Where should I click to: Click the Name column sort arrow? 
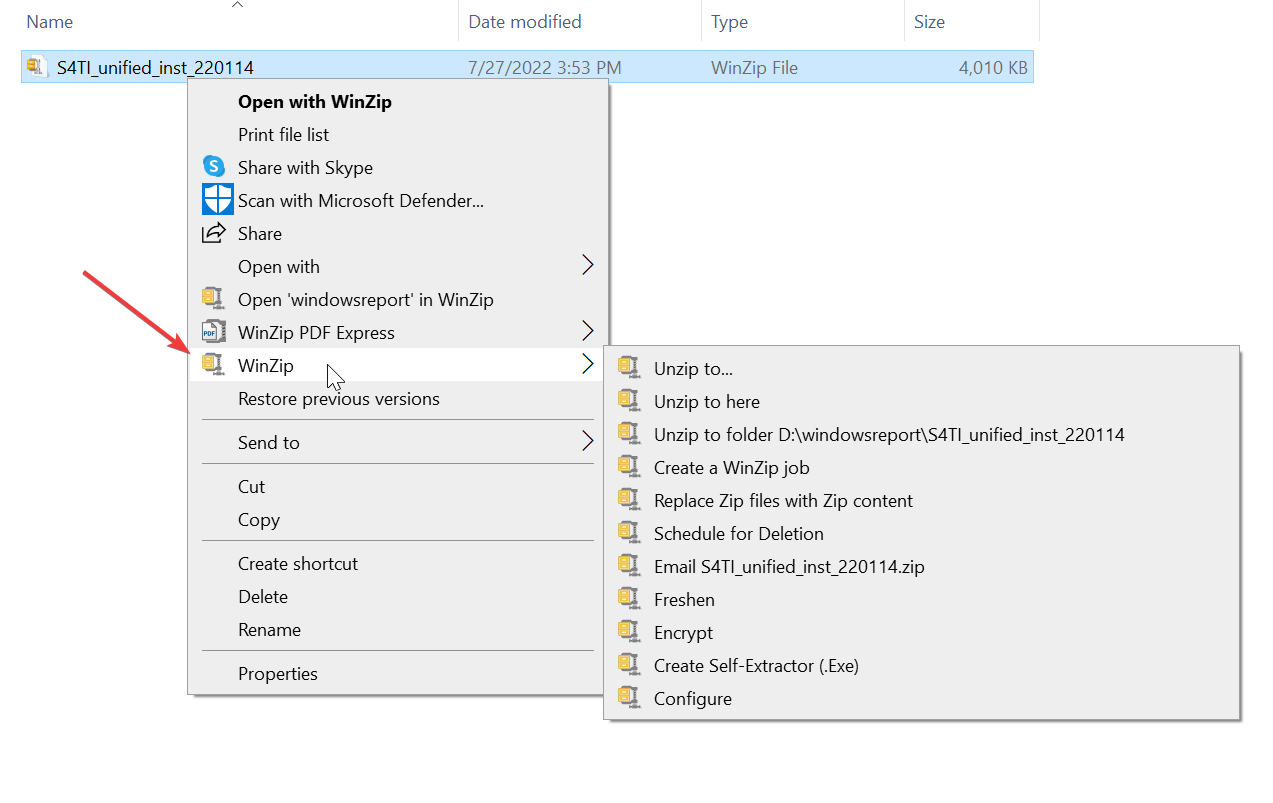tap(238, 5)
